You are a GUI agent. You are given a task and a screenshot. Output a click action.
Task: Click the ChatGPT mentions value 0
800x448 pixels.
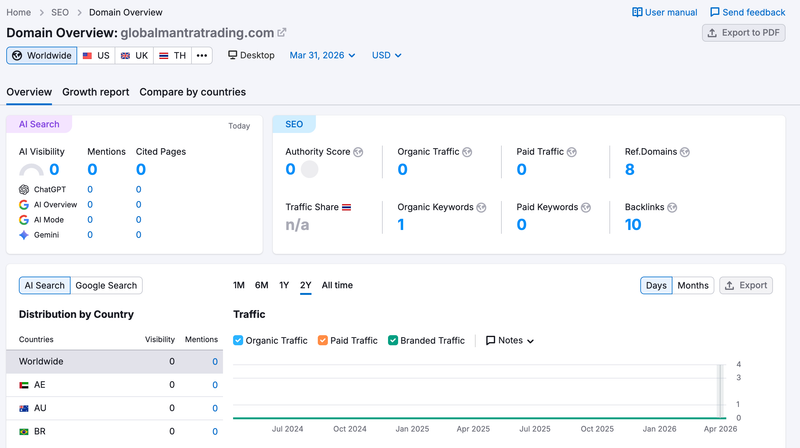[90, 189]
